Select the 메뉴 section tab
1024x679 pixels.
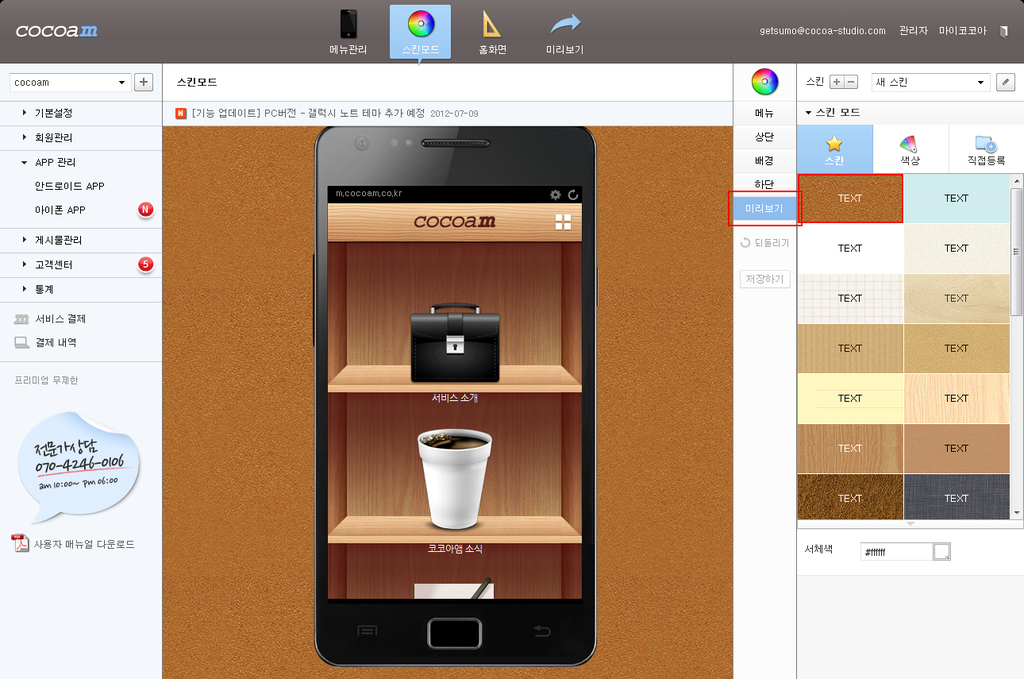pos(765,113)
